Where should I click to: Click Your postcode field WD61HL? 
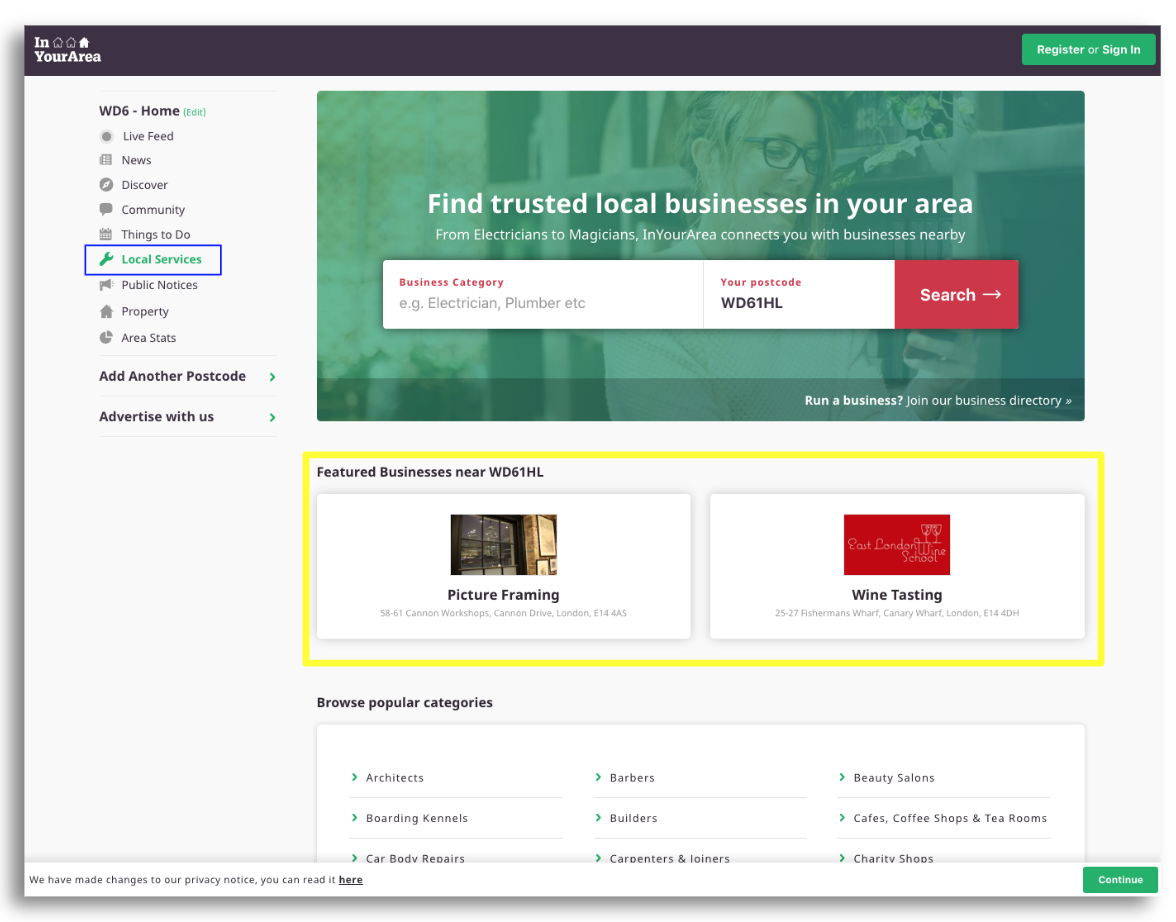pos(799,294)
